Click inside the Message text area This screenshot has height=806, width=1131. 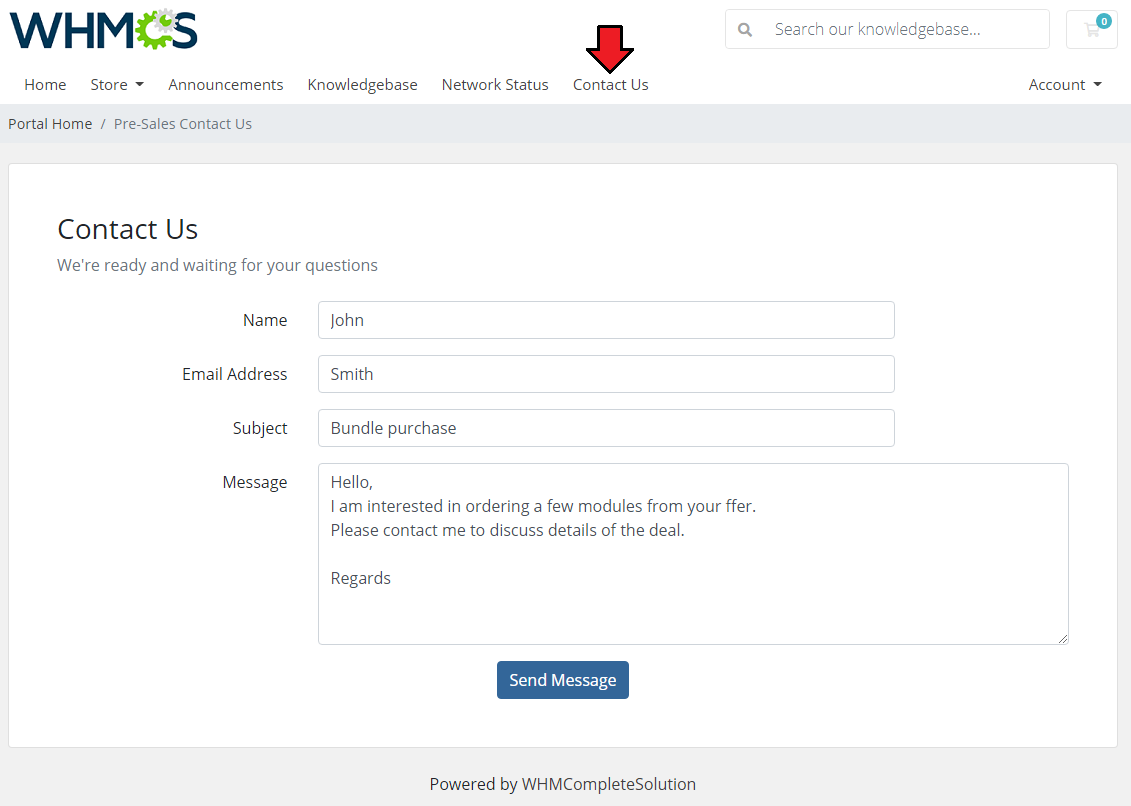click(693, 553)
